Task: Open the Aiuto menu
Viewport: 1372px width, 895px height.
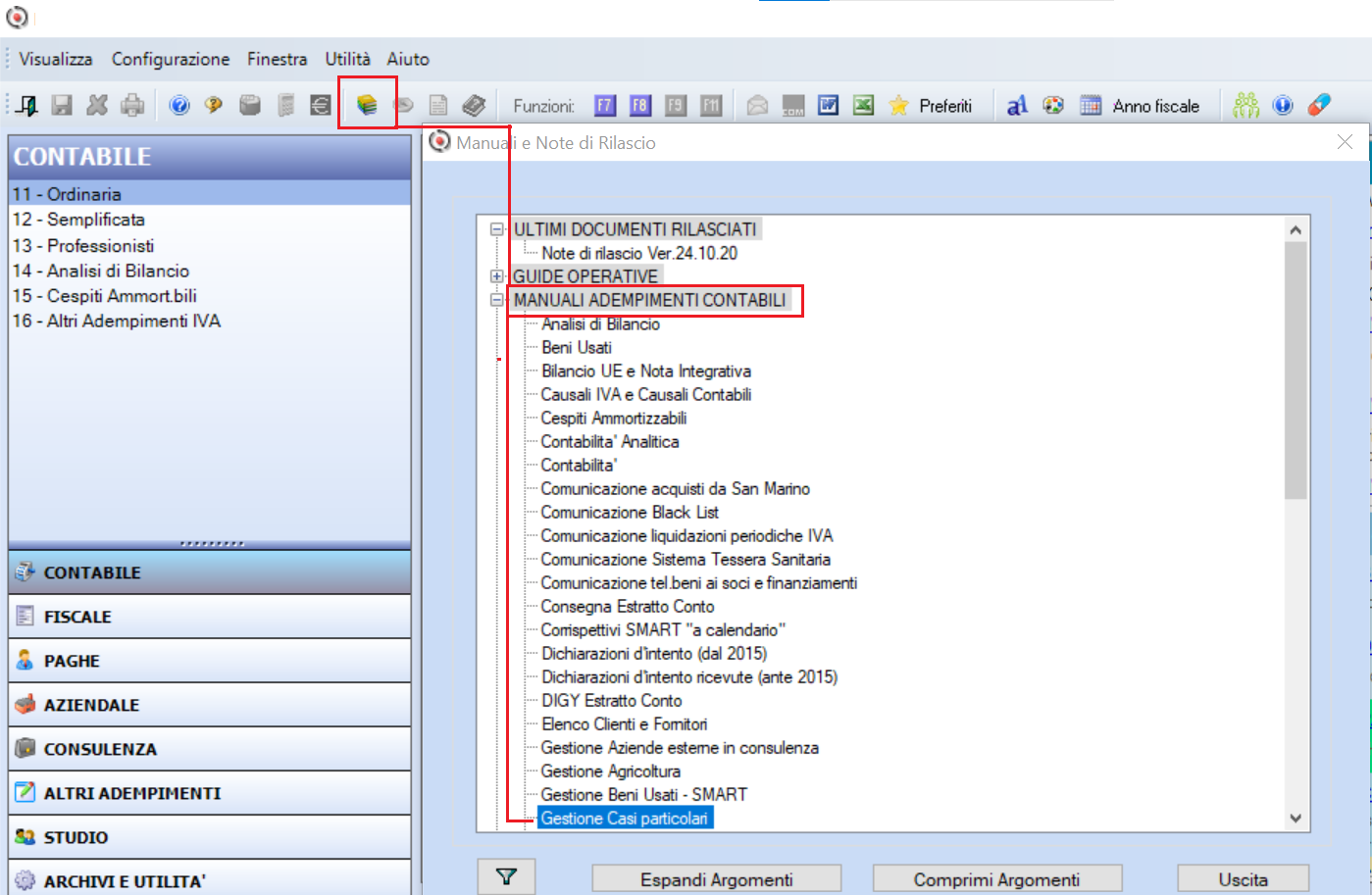Action: click(408, 59)
